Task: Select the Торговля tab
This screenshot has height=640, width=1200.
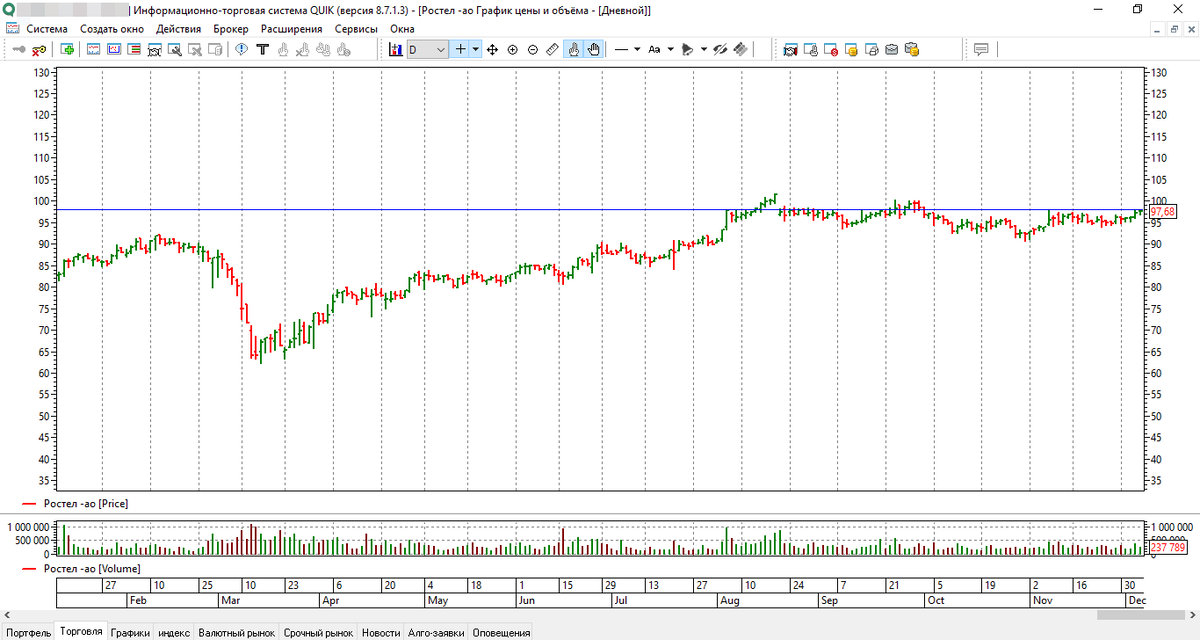Action: [x=81, y=632]
